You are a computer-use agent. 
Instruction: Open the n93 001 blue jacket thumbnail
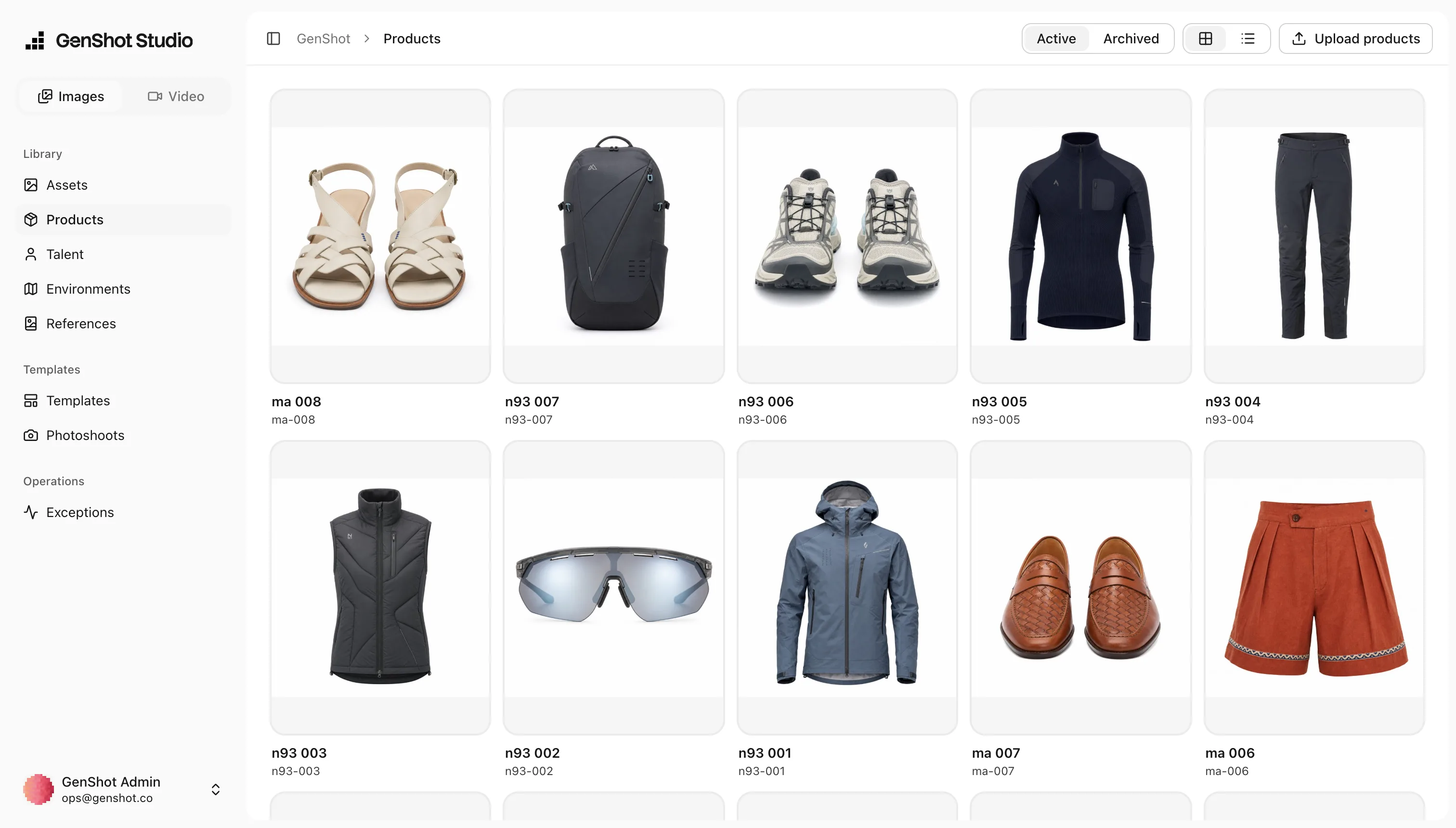847,587
